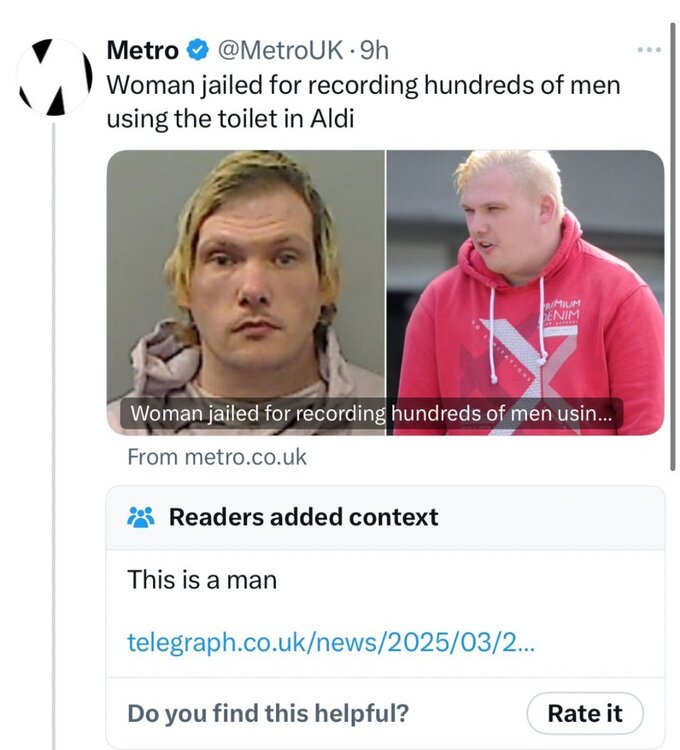Open the telegraph.co.uk source link
This screenshot has width=680, height=750.
tap(330, 642)
